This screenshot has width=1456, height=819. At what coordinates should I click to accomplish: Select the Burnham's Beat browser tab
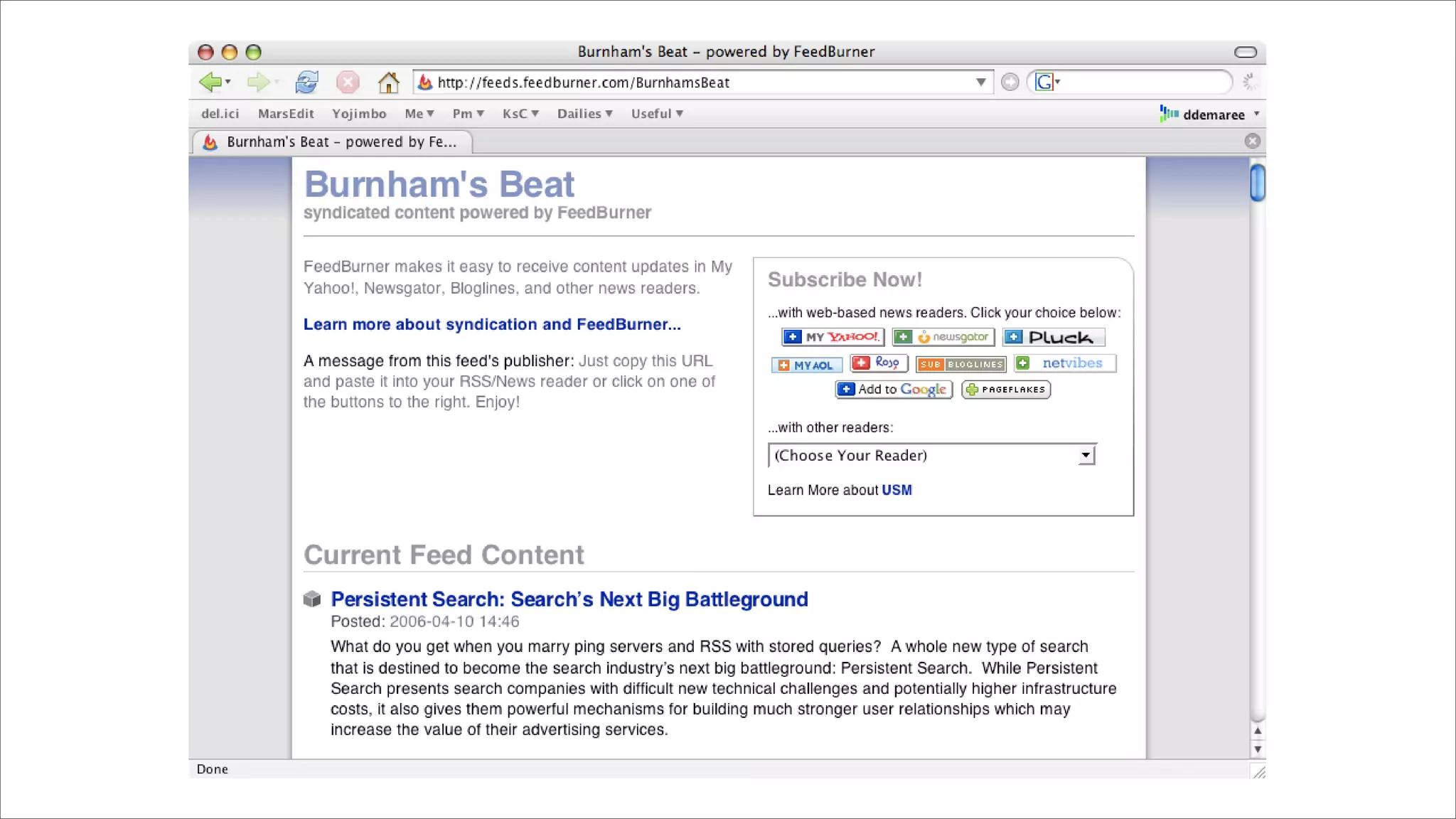(x=333, y=142)
